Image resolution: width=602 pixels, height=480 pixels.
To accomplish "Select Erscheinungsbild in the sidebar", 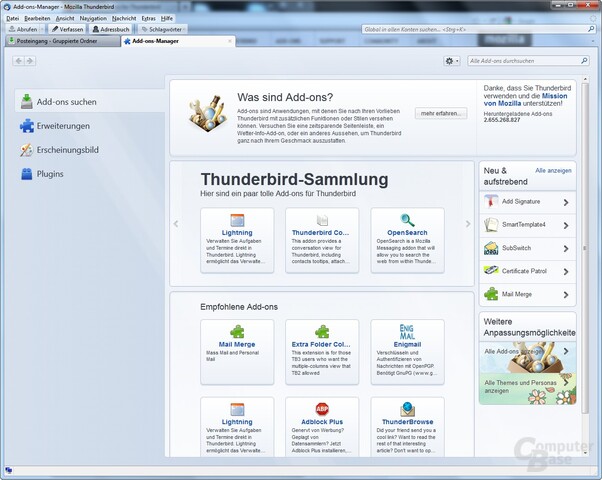I will tap(89, 150).
